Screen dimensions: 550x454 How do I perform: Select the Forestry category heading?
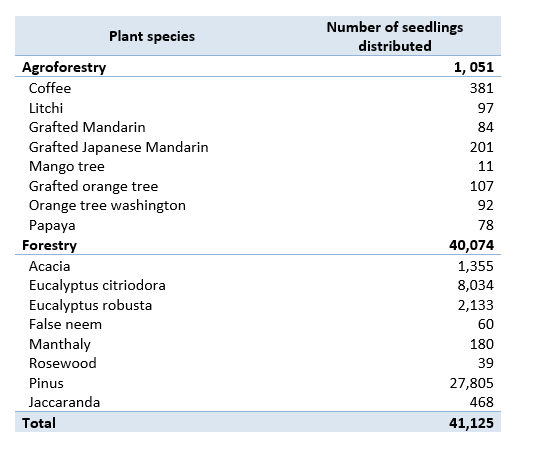[x=49, y=245]
